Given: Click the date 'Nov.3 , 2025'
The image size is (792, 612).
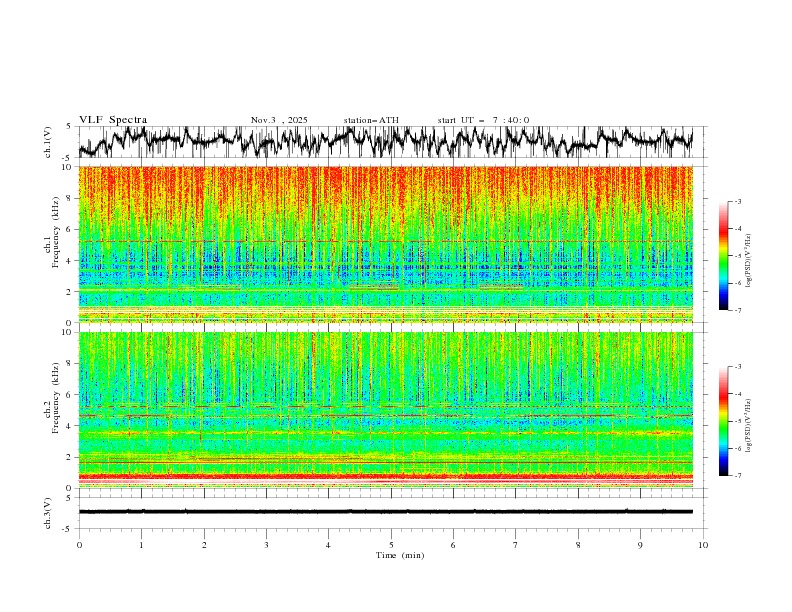Looking at the screenshot, I should pyautogui.click(x=279, y=120).
